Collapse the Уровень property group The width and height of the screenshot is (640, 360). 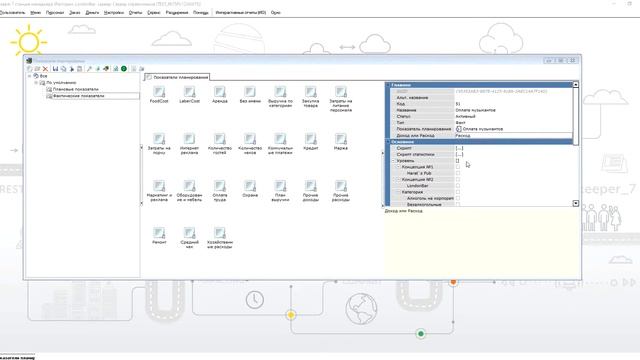[394, 161]
